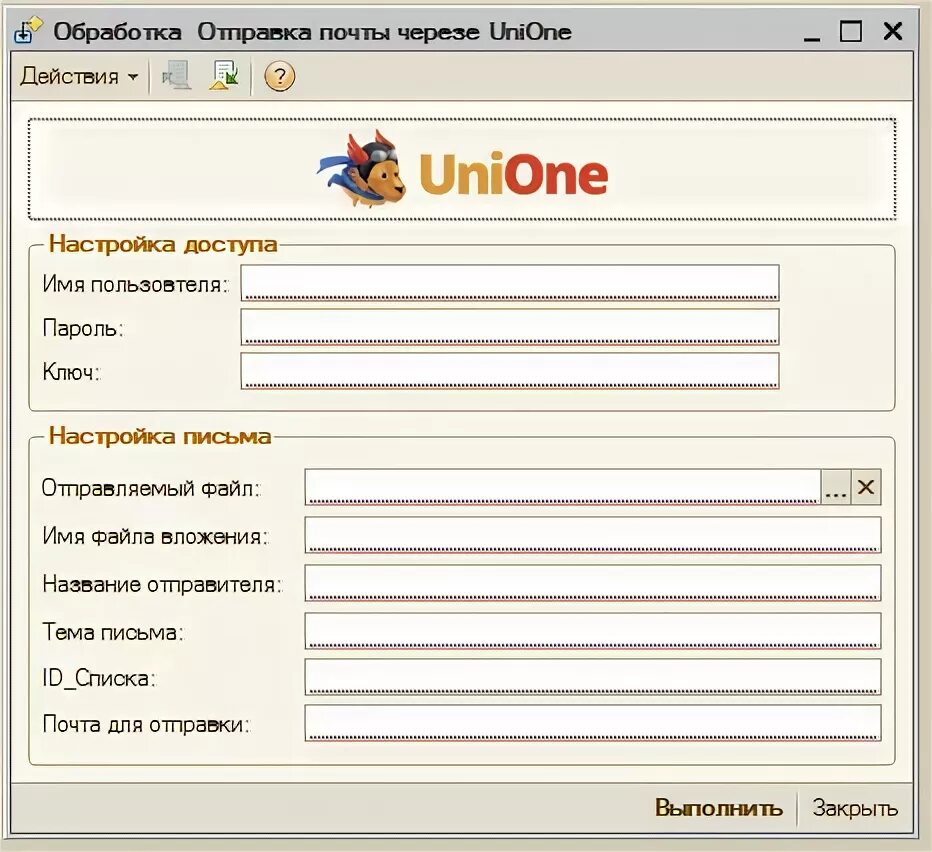Focus the Отправляемый файл input field

pos(563,487)
